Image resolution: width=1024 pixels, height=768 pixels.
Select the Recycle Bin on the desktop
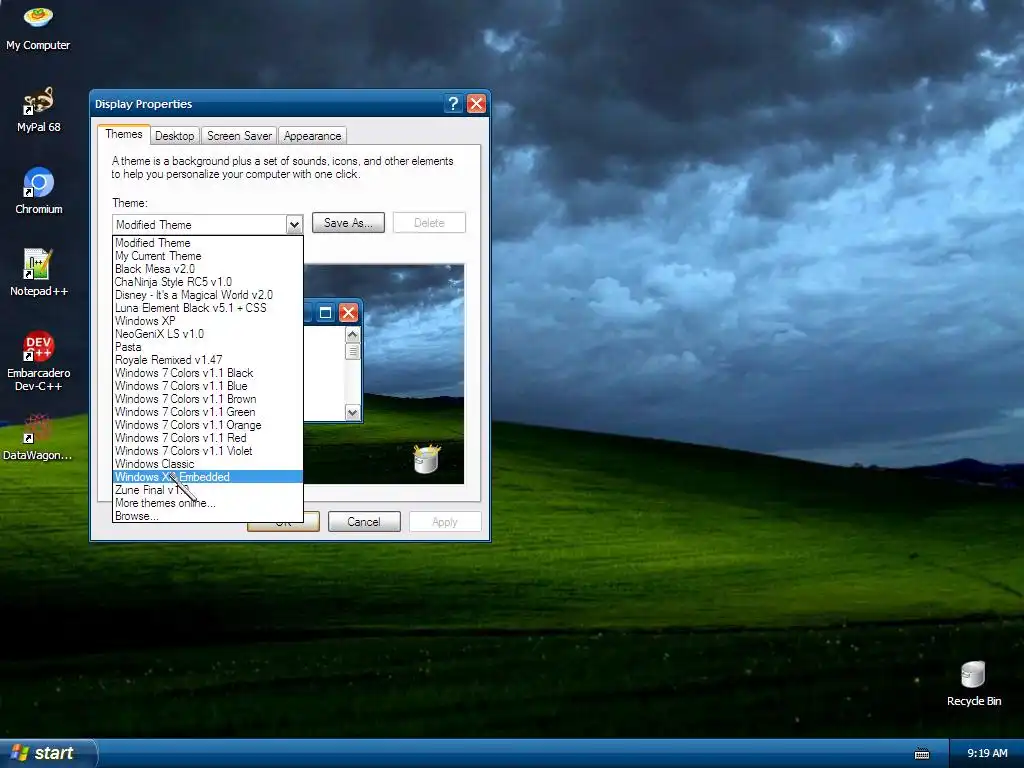pos(974,684)
